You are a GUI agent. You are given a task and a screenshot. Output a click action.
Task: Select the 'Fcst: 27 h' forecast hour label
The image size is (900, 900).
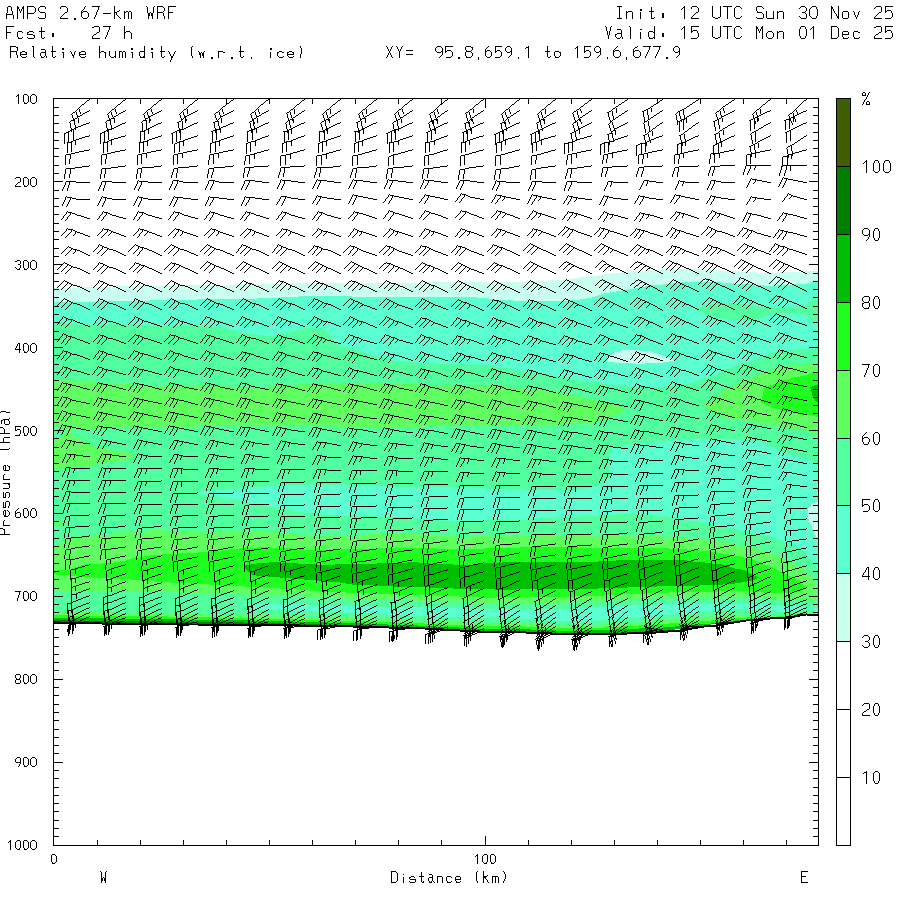pyautogui.click(x=69, y=33)
